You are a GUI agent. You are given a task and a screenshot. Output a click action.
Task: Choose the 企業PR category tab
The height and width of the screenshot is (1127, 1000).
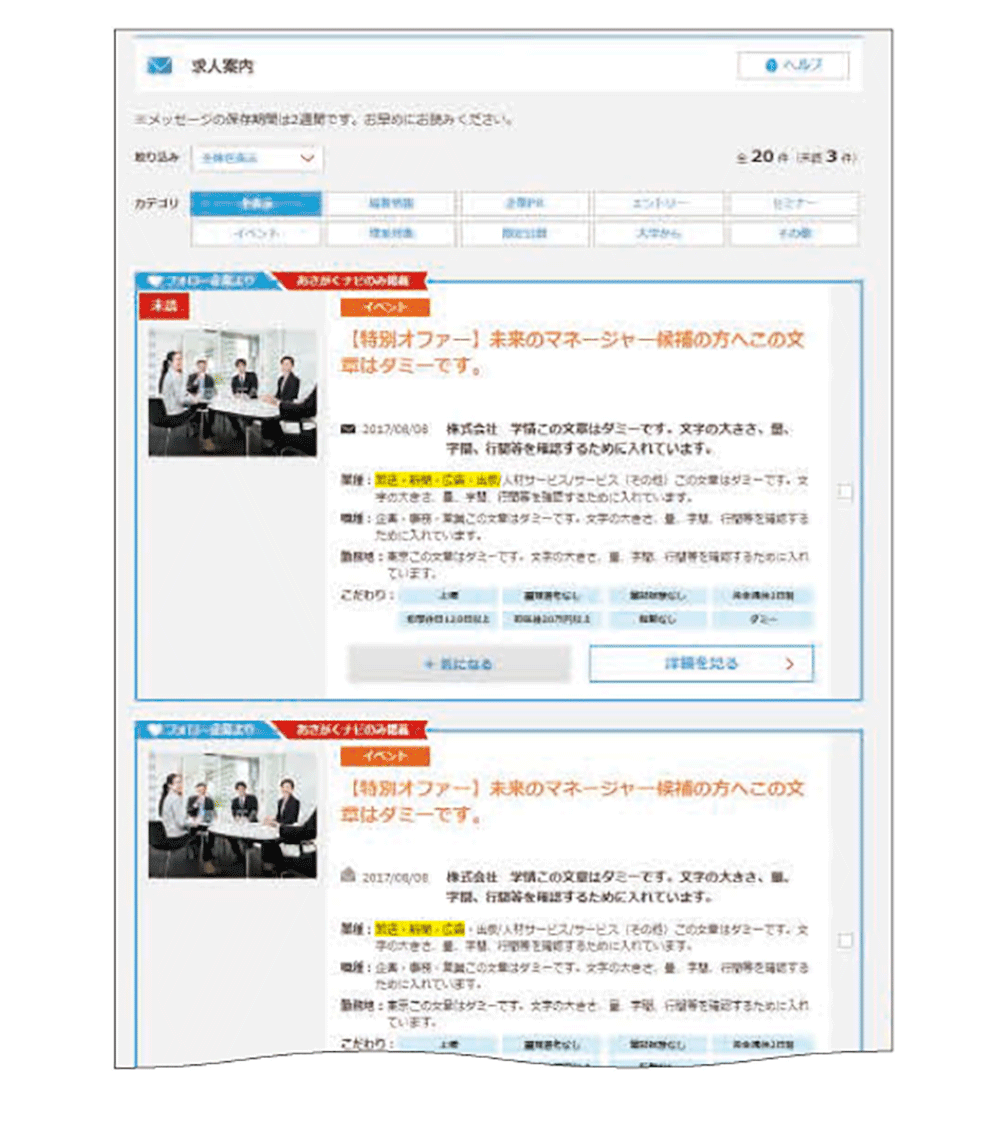[x=524, y=204]
